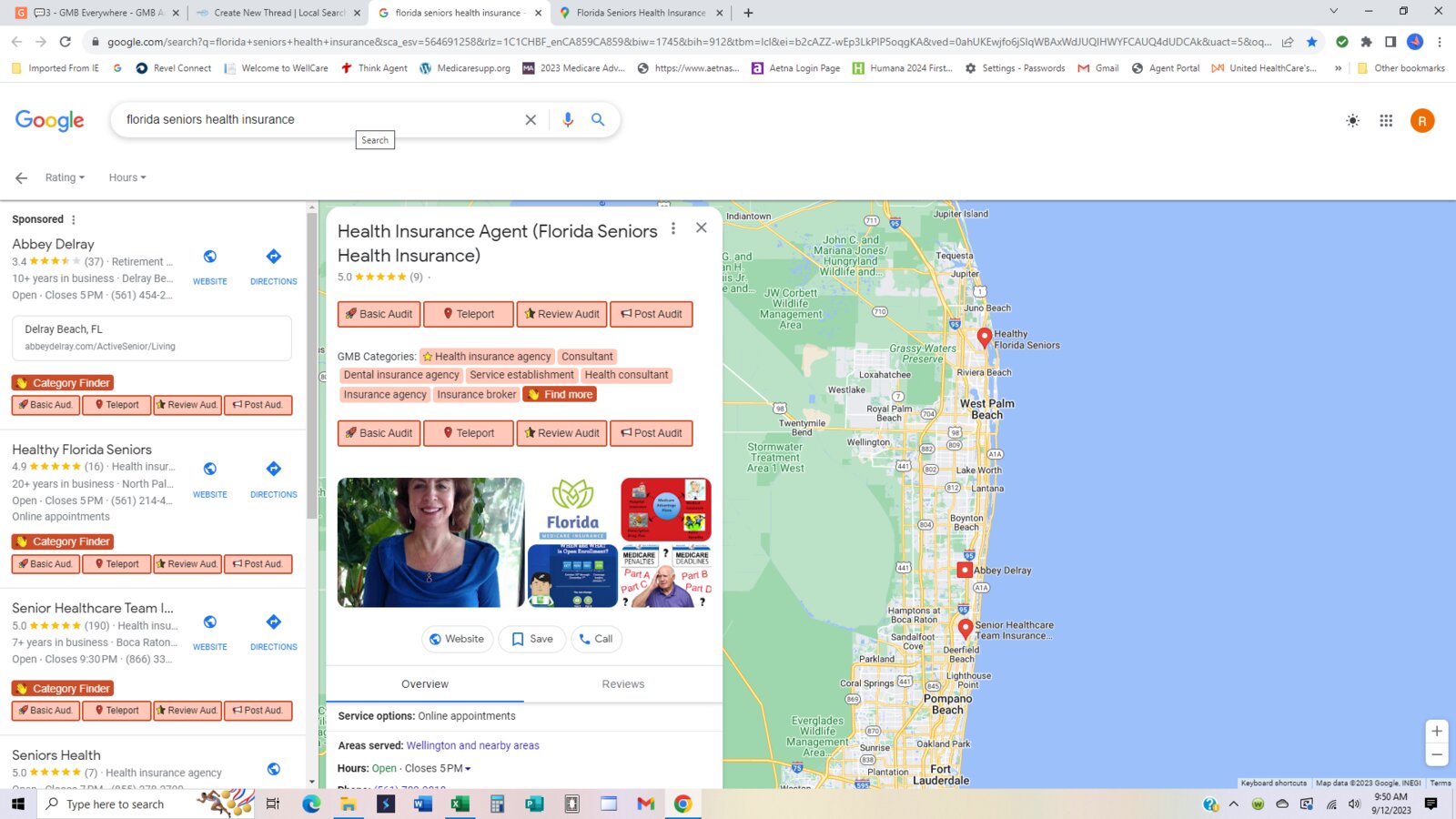The width and height of the screenshot is (1456, 819).
Task: Click the Senior Healthcare Team map pin
Action: (x=966, y=629)
